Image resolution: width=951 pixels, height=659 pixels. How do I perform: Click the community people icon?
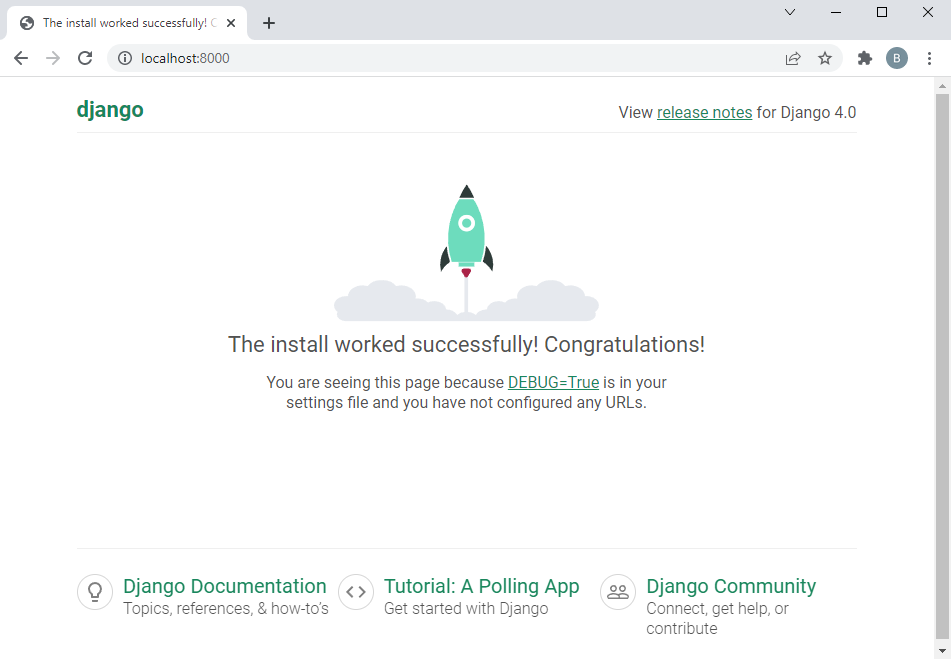click(x=618, y=592)
